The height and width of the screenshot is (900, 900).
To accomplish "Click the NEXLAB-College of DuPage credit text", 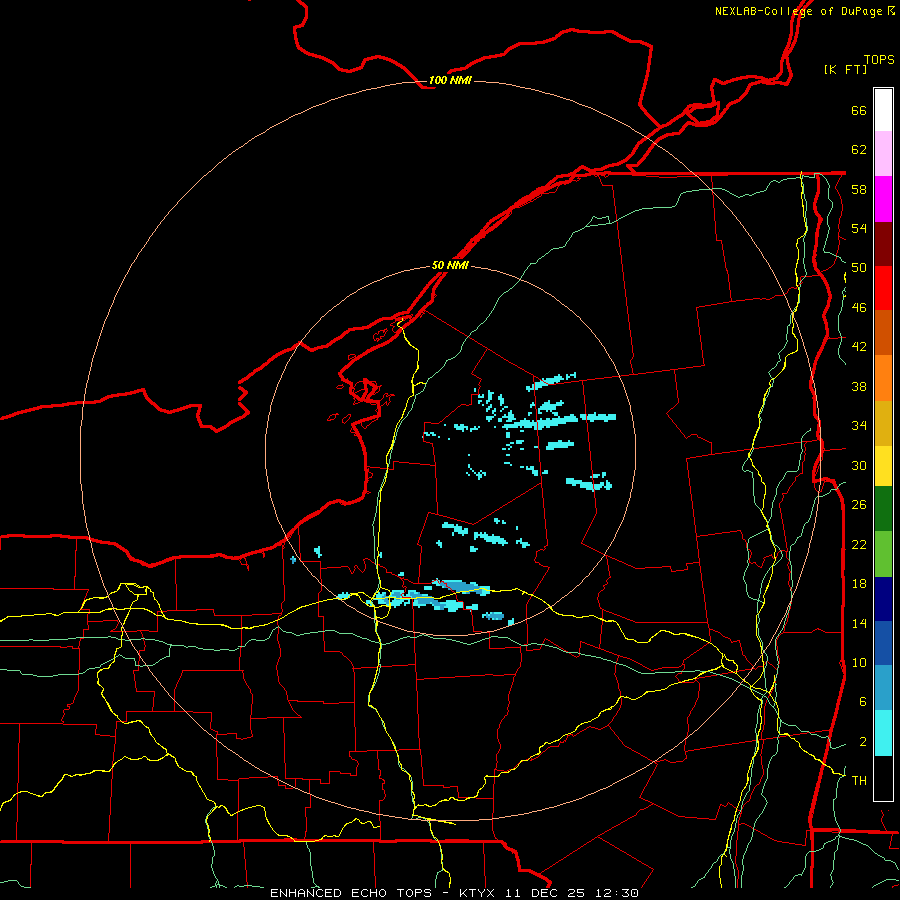I will (x=798, y=11).
